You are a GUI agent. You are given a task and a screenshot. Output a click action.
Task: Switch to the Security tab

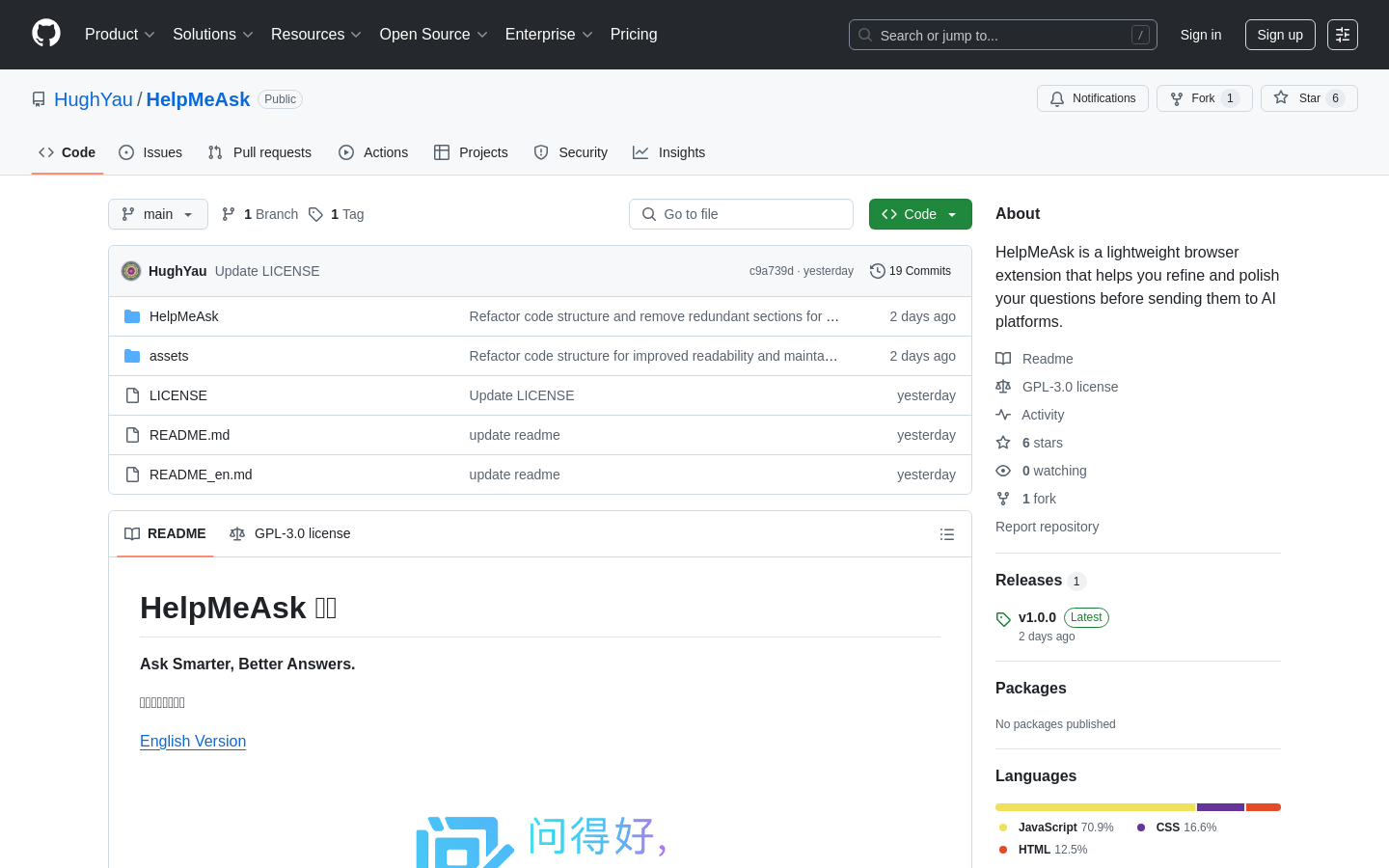pyautogui.click(x=571, y=152)
